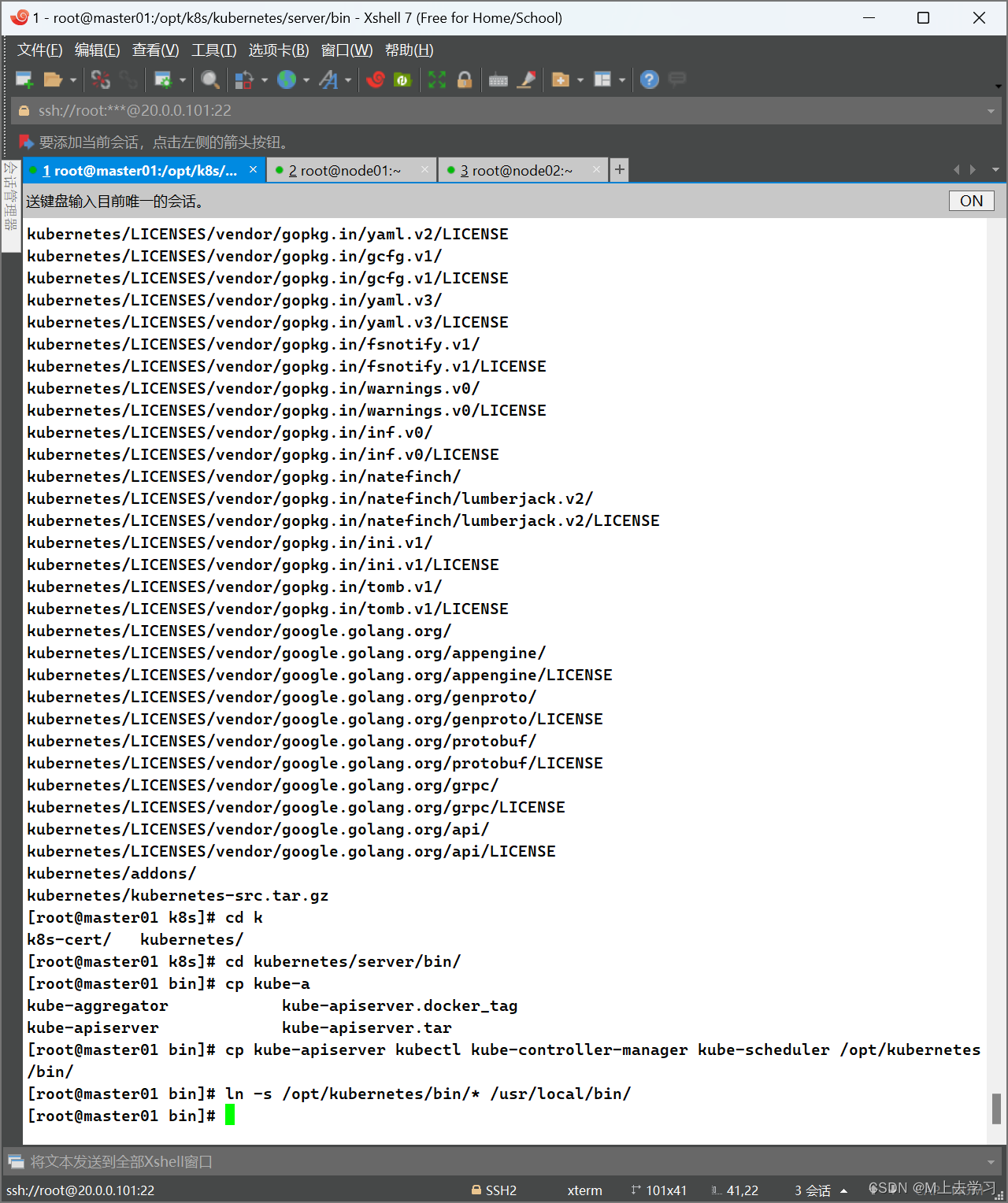The height and width of the screenshot is (1203, 1008).
Task: Click the highlight pen icon
Action: [x=527, y=80]
